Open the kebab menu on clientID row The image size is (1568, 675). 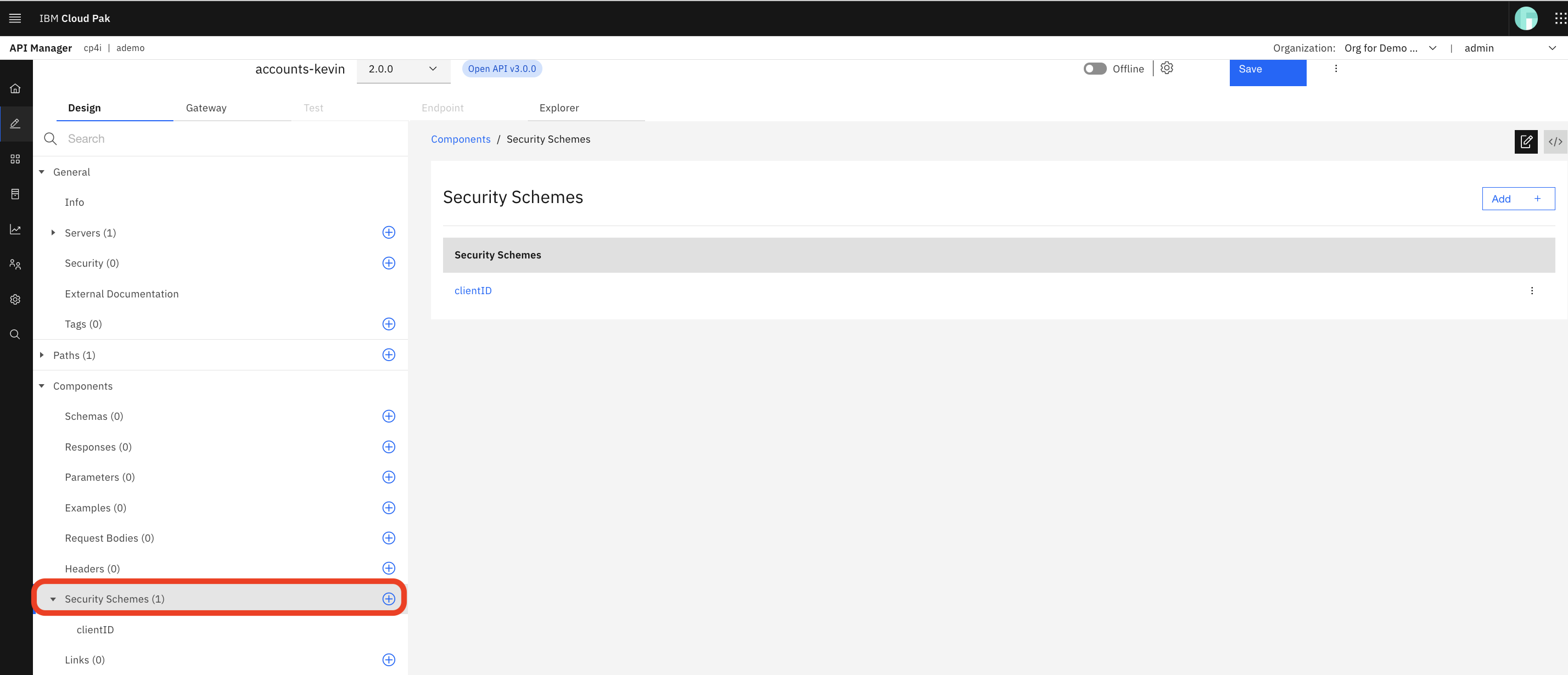1532,290
